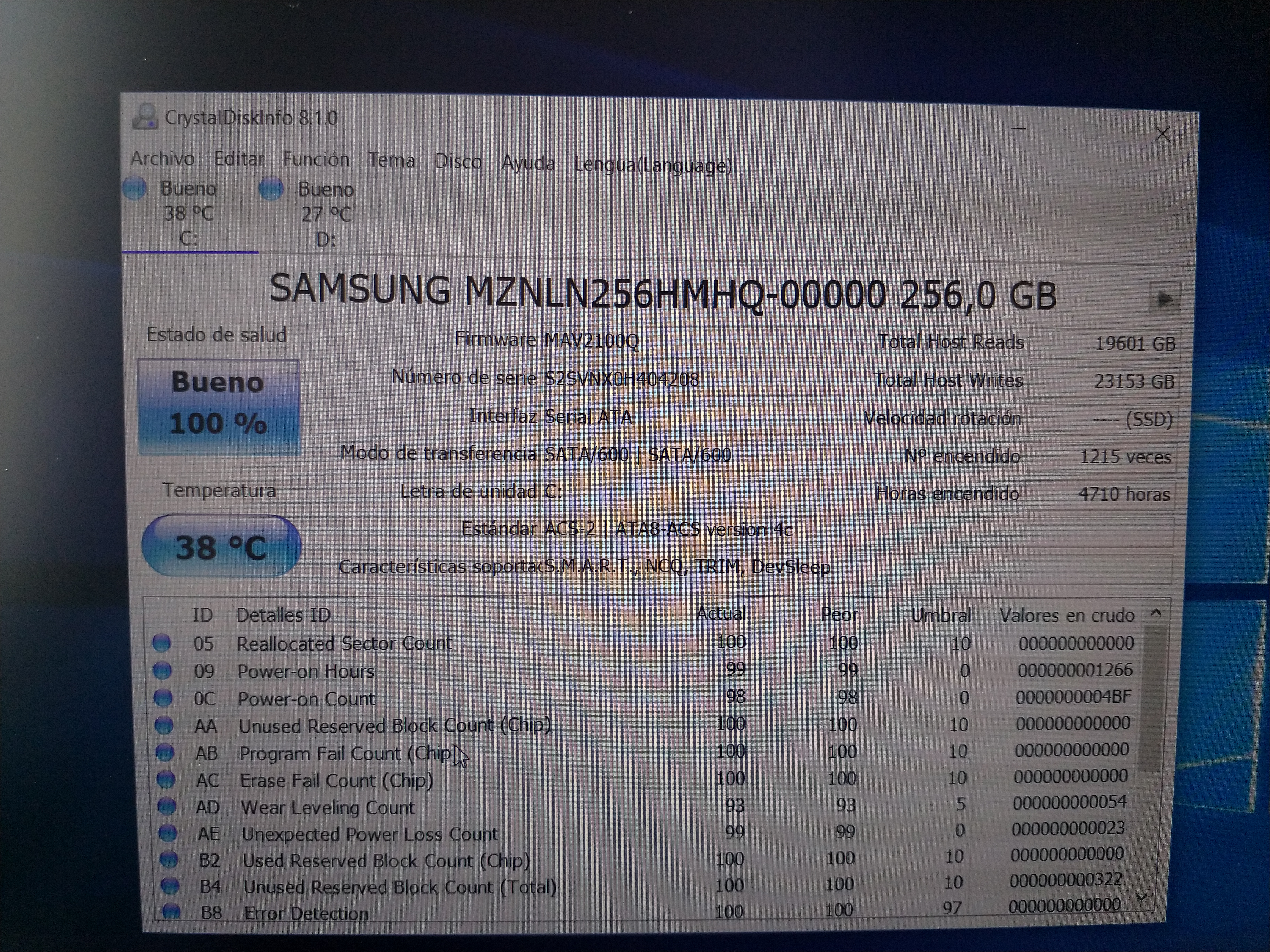Click the attribute list scroll-down arrow

pos(1142,897)
